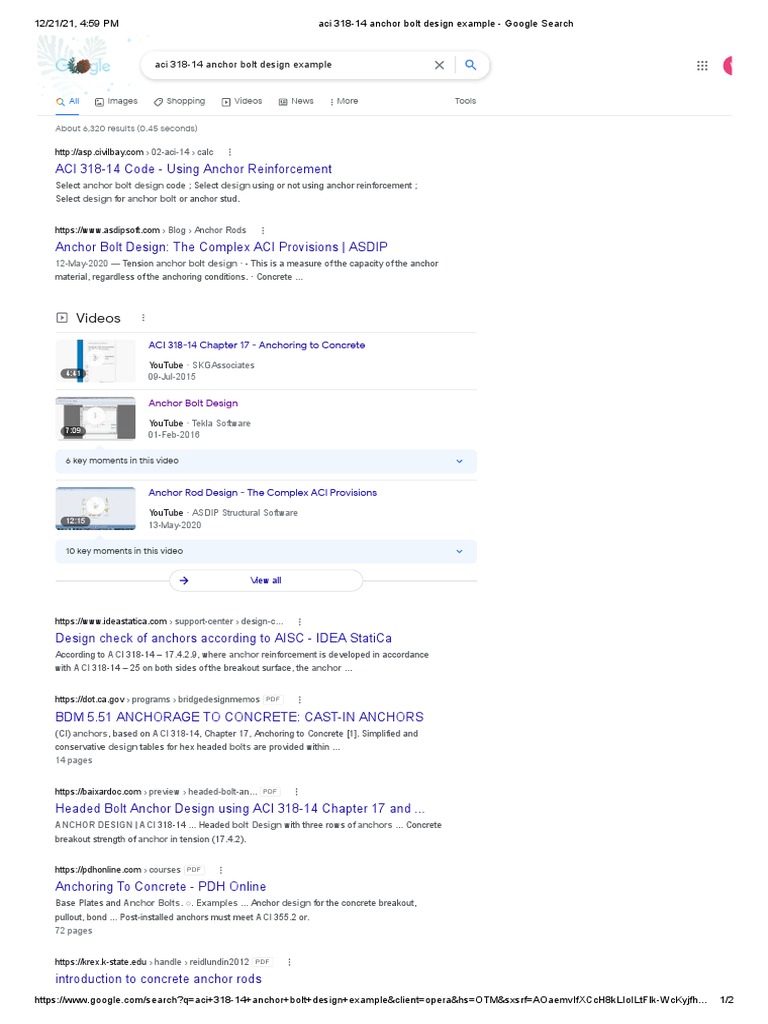Open options for the ideastatica.com result
The height and width of the screenshot is (1024, 768).
tap(300, 622)
